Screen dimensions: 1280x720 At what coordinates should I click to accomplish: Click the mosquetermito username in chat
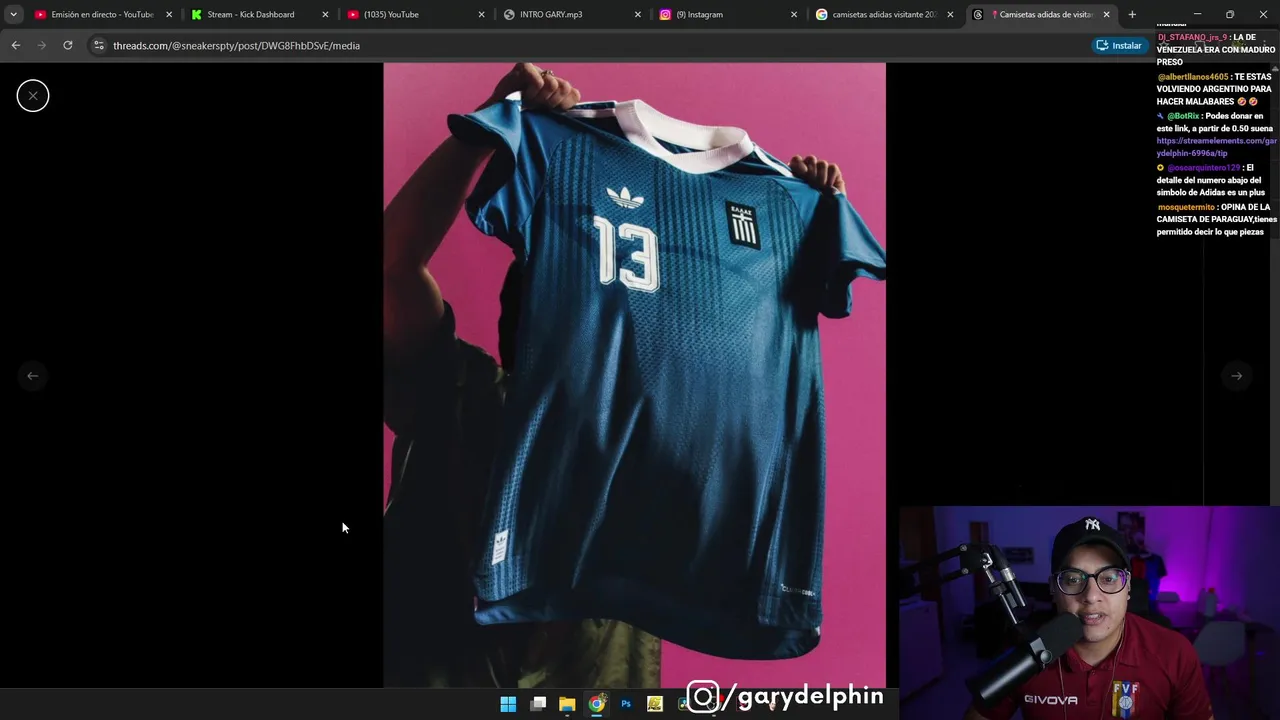pyautogui.click(x=1185, y=207)
